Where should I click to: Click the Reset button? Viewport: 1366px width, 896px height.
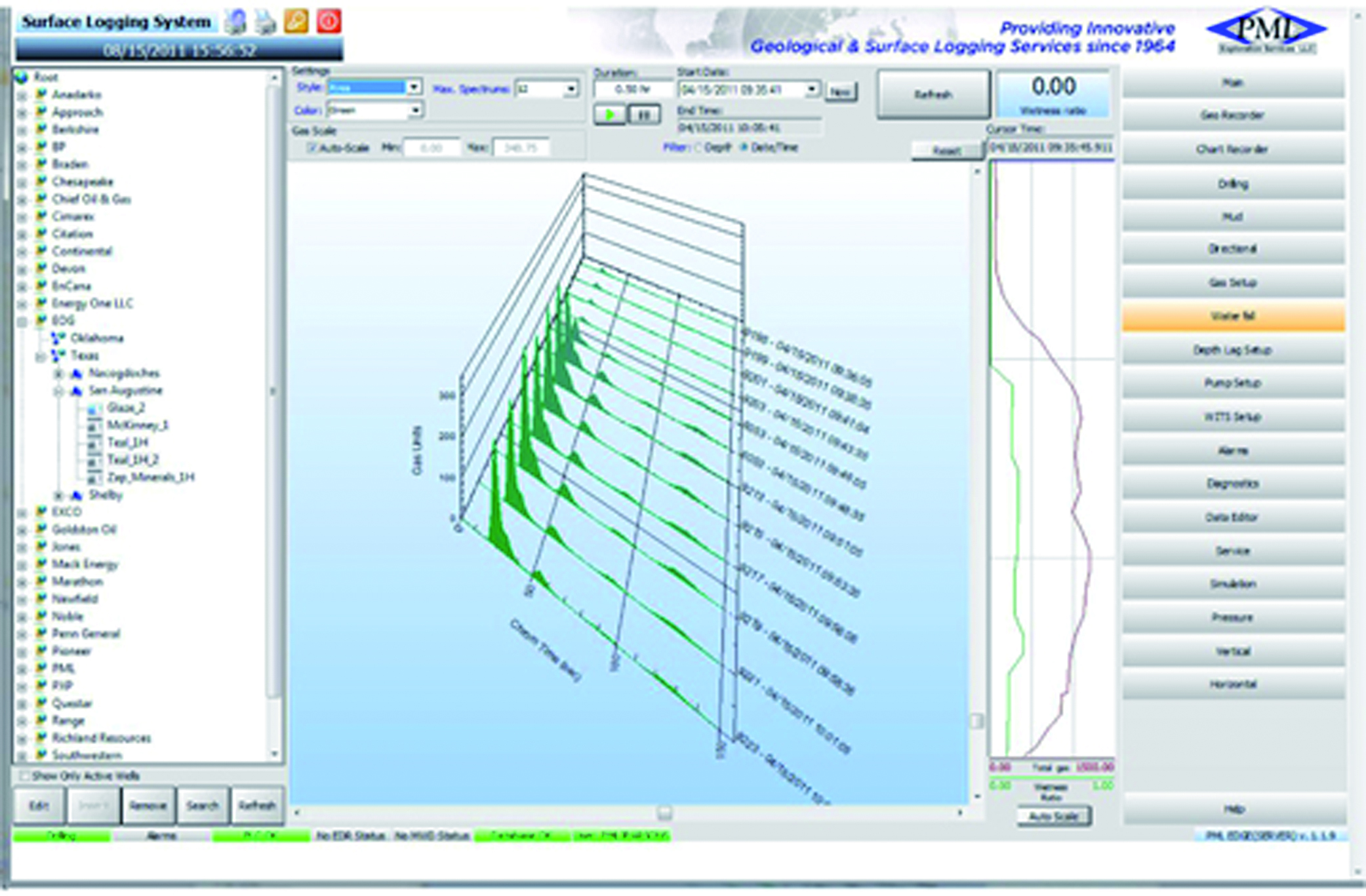(947, 151)
